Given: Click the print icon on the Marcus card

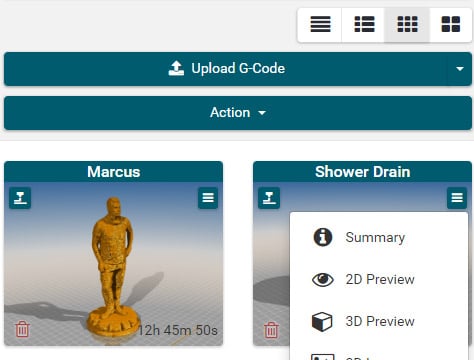Looking at the screenshot, I should pyautogui.click(x=20, y=198).
